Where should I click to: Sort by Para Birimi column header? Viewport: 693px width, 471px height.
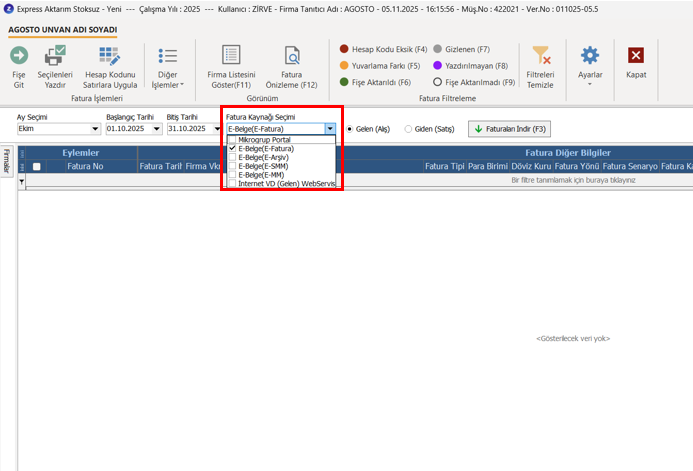(x=488, y=167)
